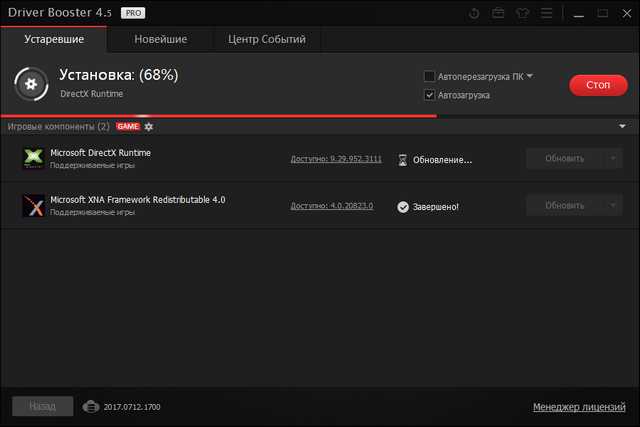The width and height of the screenshot is (640, 427).
Task: Click the database version 2017.0712.1700 text
Action: coord(132,407)
